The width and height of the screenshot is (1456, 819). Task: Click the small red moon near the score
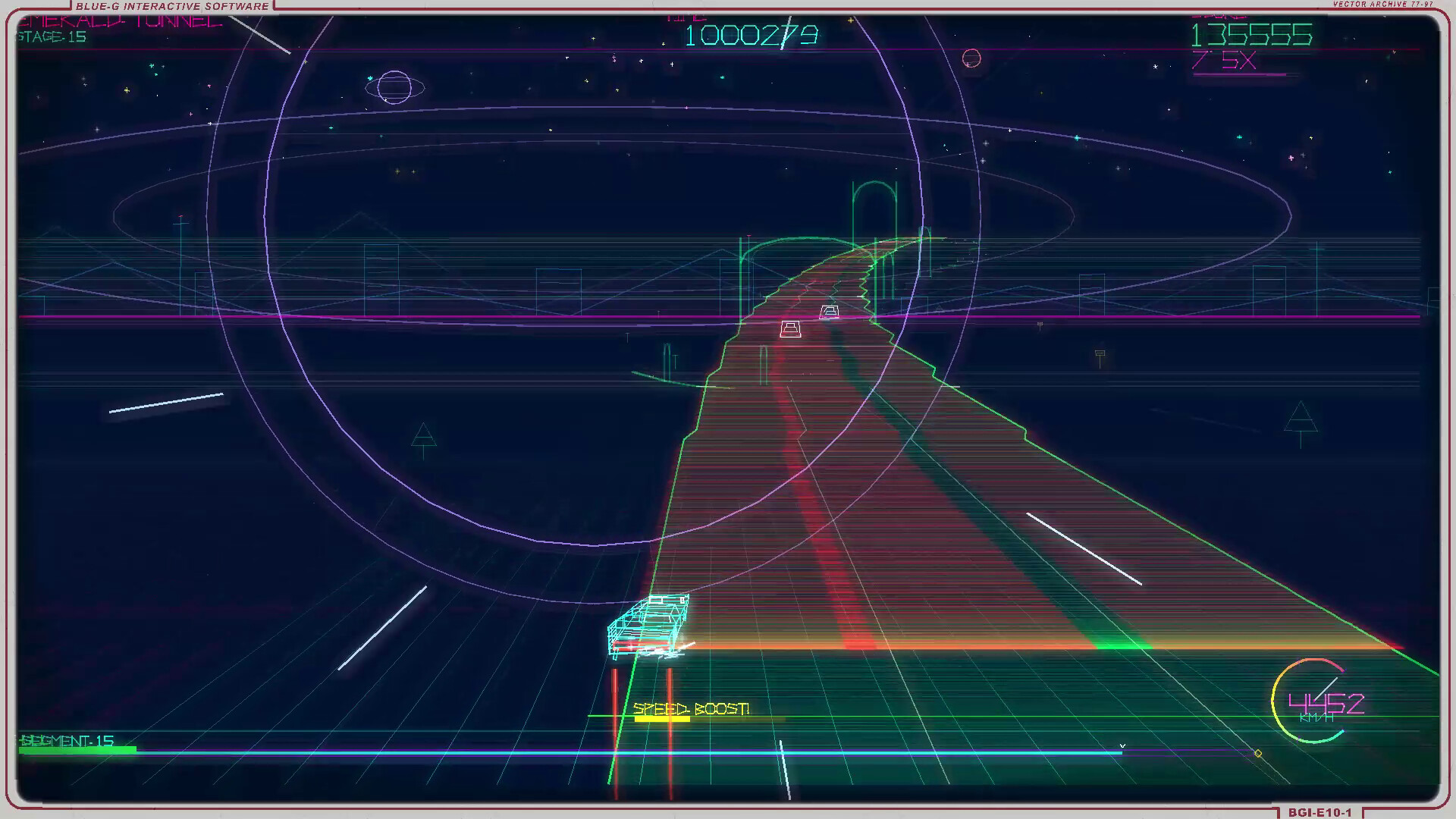click(971, 58)
